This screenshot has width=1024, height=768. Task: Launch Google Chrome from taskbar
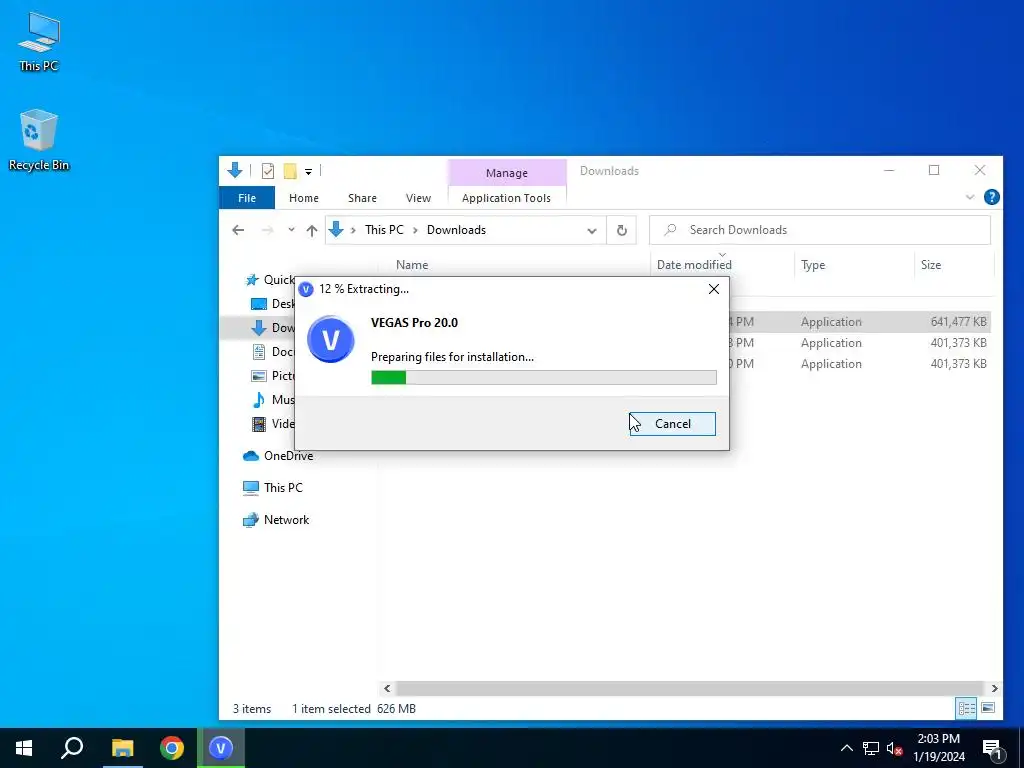click(x=172, y=748)
